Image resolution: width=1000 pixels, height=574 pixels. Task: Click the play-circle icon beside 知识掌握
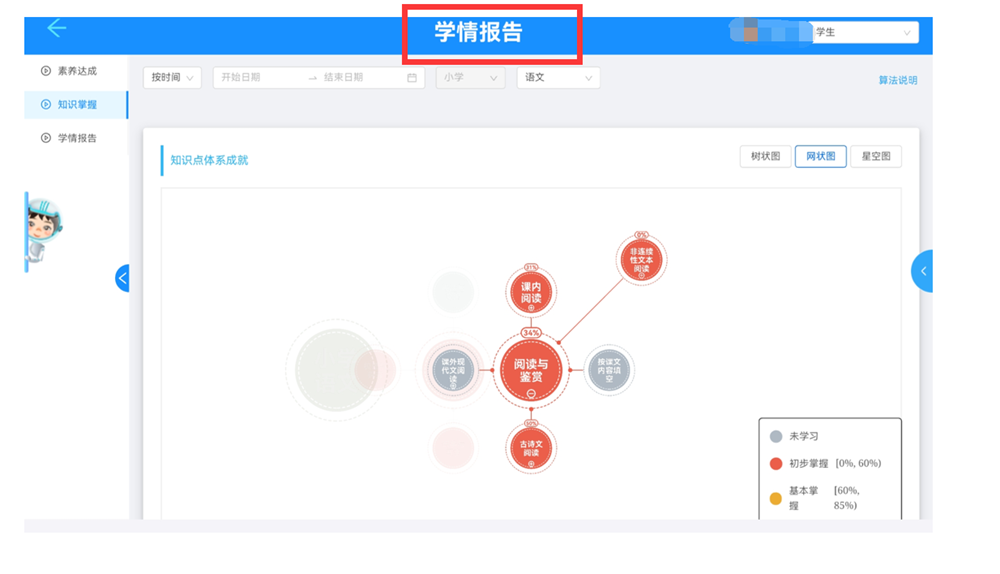tap(46, 105)
